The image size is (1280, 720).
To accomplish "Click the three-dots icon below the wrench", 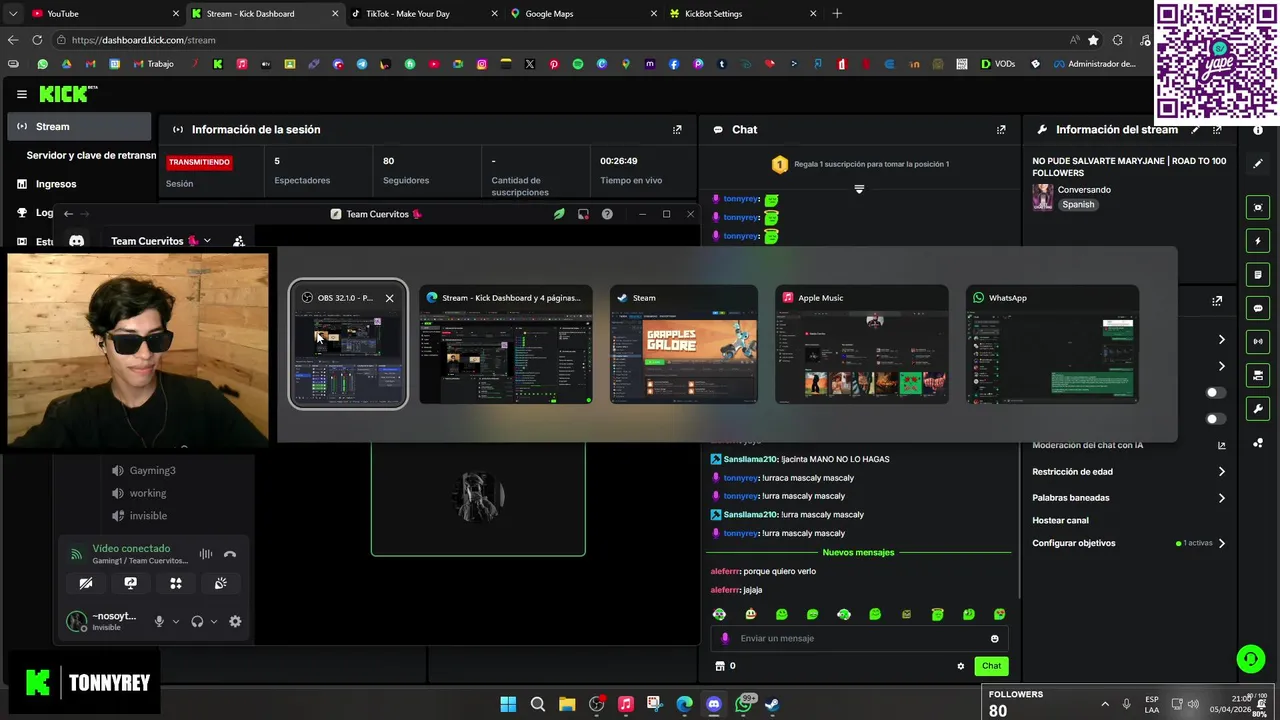I will coord(1258,443).
